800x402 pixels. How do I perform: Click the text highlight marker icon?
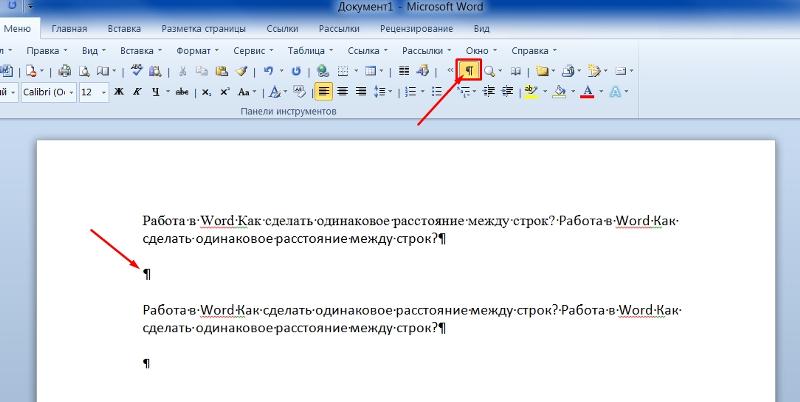pyautogui.click(x=531, y=92)
